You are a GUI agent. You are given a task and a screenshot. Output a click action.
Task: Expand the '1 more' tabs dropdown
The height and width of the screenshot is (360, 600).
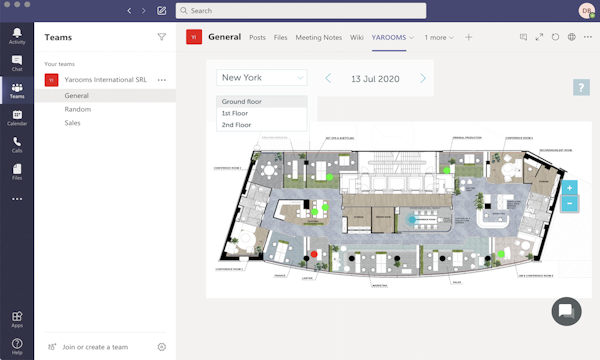(x=439, y=37)
